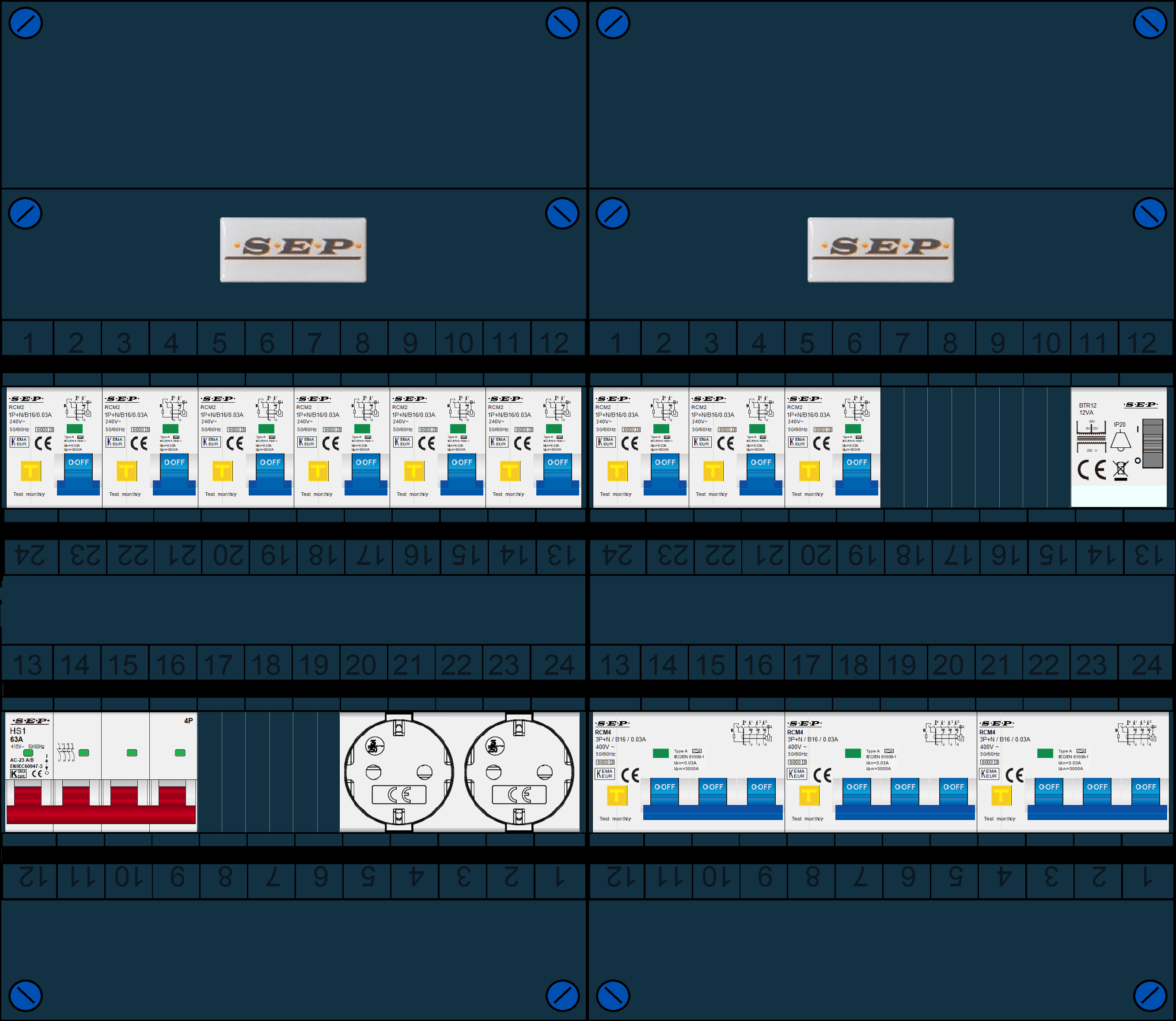Push yellow test button on right panel slot 3-4 RCM2 breaker
Image resolution: width=1176 pixels, height=1021 pixels.
point(713,471)
